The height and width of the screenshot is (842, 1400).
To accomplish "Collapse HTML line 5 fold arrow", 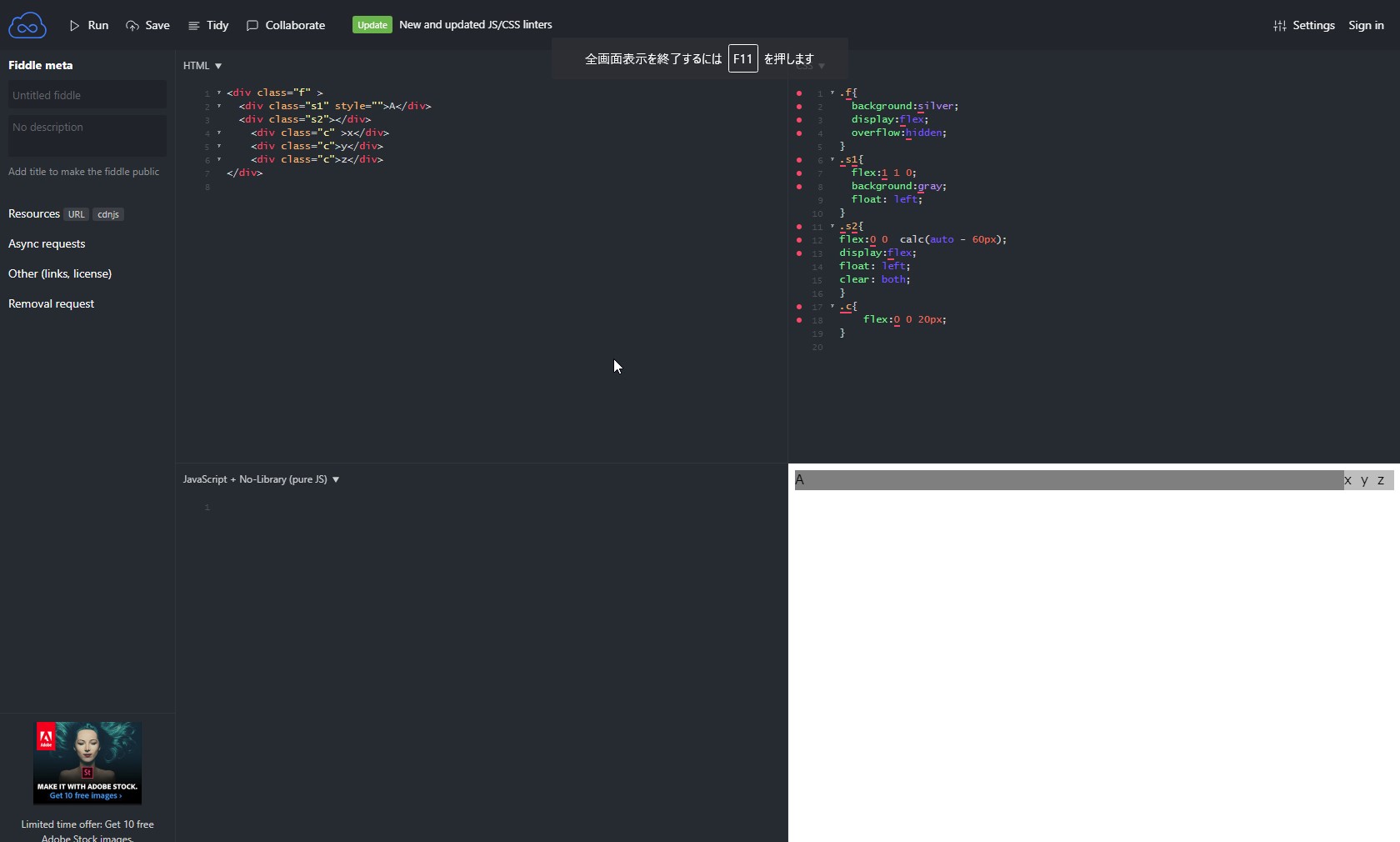I will tap(219, 146).
